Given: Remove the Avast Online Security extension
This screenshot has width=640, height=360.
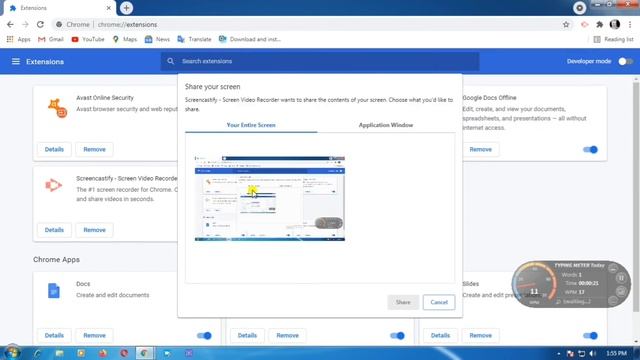Looking at the screenshot, I should tap(94, 149).
